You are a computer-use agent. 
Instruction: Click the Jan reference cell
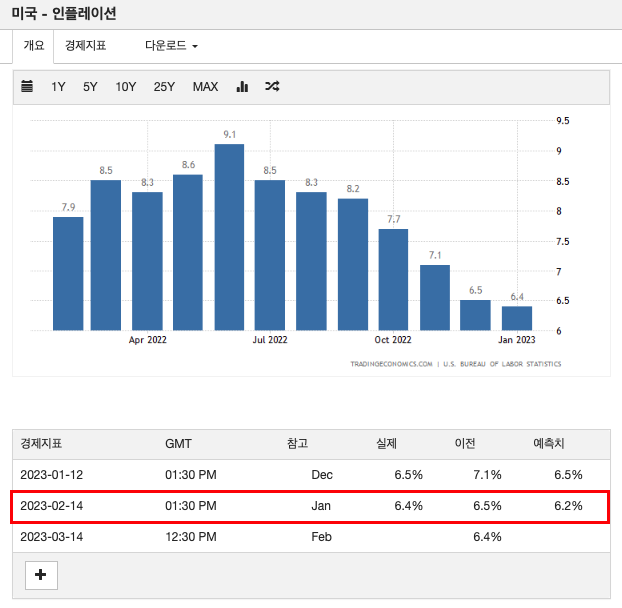point(321,506)
